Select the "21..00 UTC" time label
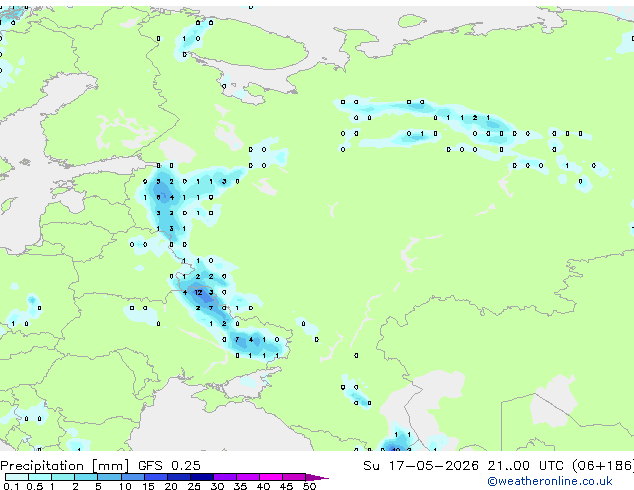634x490 pixels. [x=525, y=466]
